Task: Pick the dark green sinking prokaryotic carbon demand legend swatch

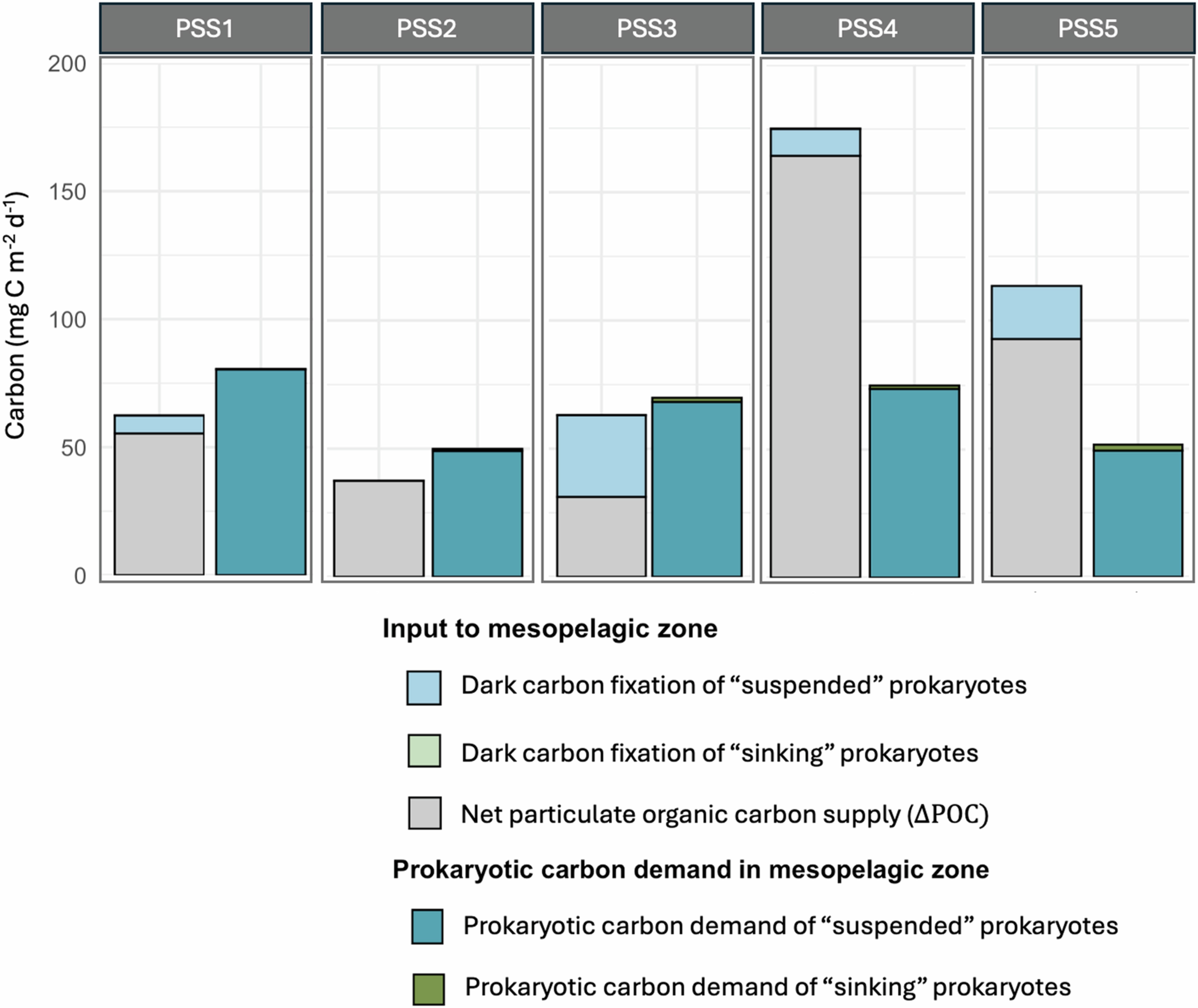Action: pos(428,989)
